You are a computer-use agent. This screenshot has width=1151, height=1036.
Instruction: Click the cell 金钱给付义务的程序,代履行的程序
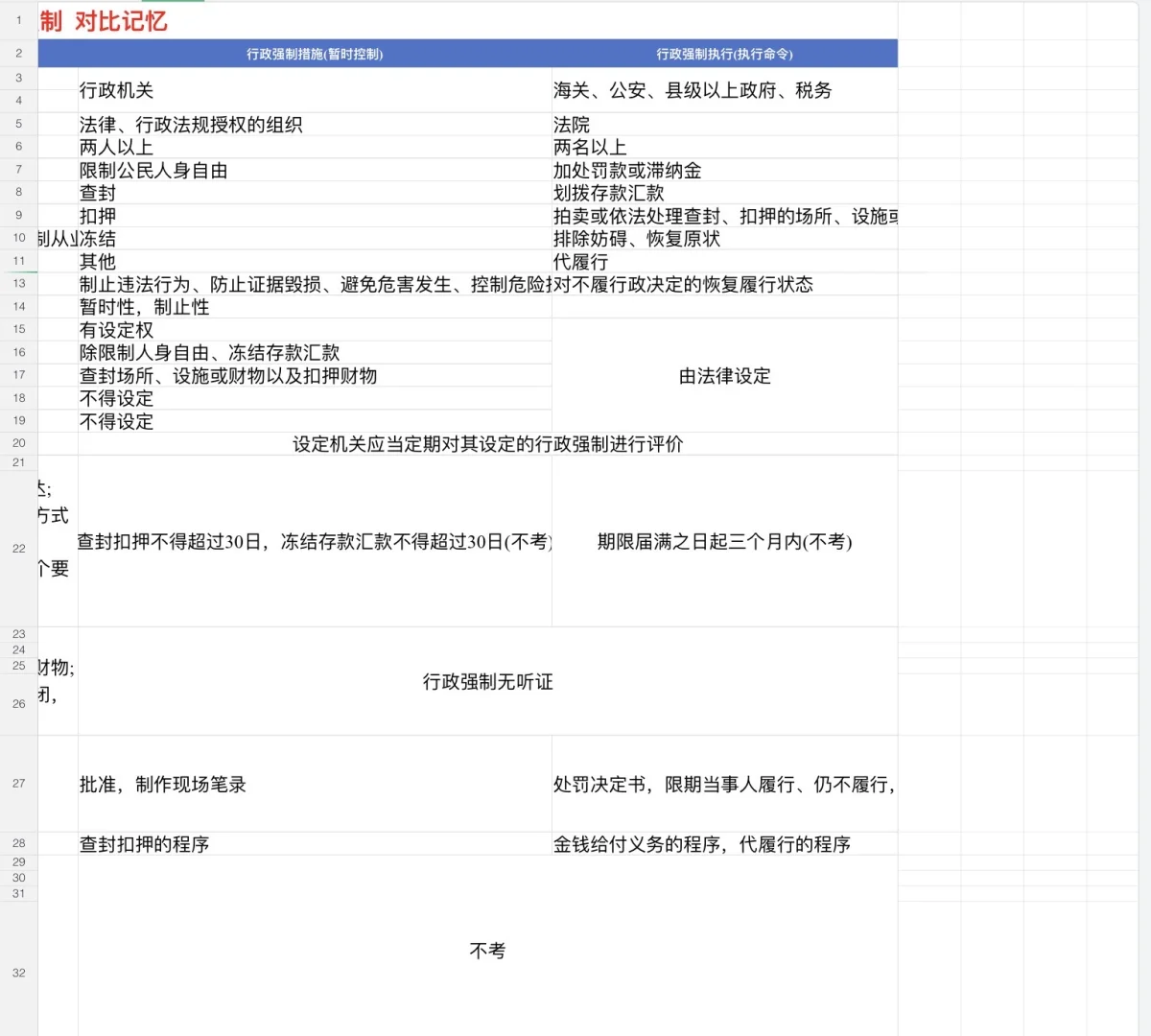tap(725, 843)
